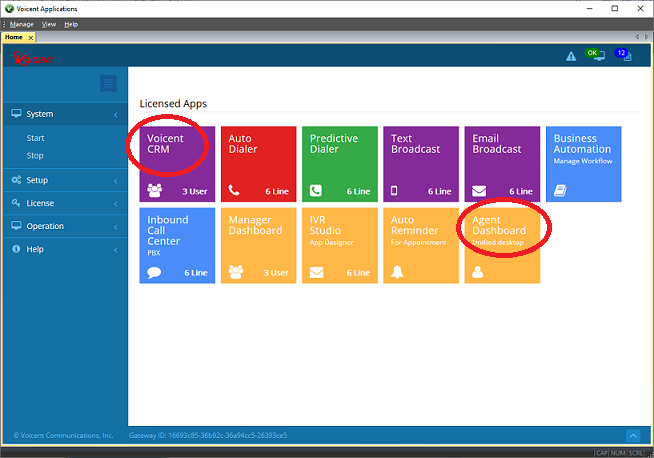Viewport: 654px width, 458px height.
Task: Select the Operation sidebar item
Action: click(x=65, y=226)
